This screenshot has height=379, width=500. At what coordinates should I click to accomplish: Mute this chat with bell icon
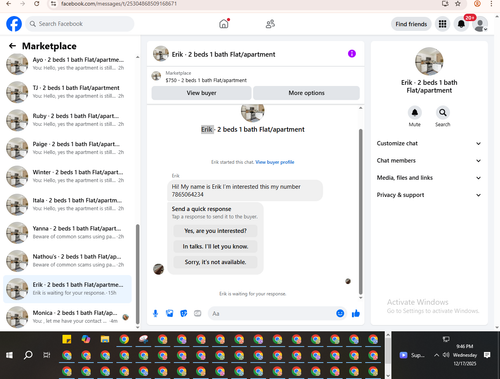click(415, 113)
